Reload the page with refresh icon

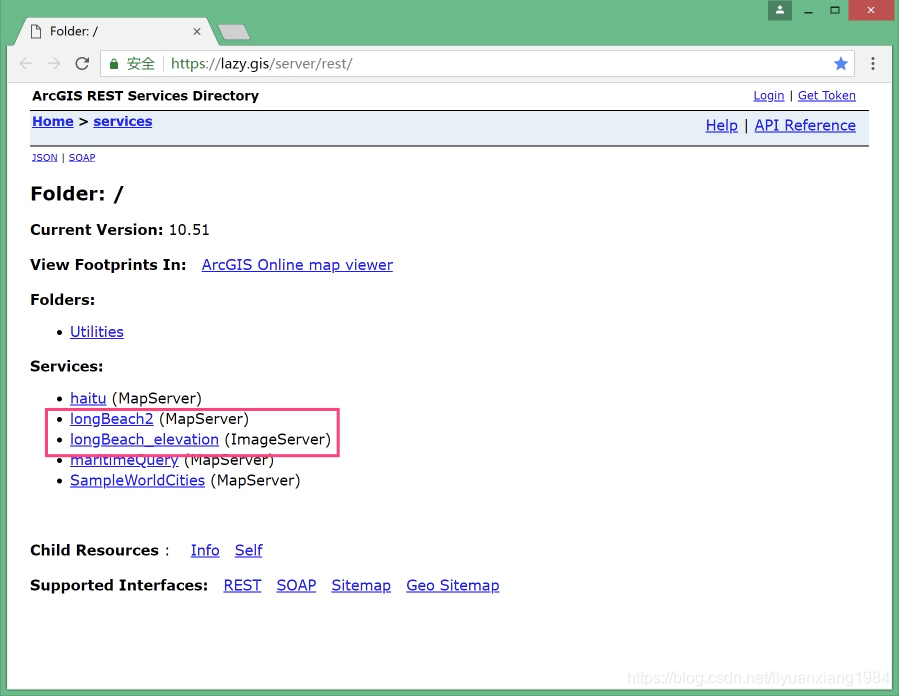(82, 63)
